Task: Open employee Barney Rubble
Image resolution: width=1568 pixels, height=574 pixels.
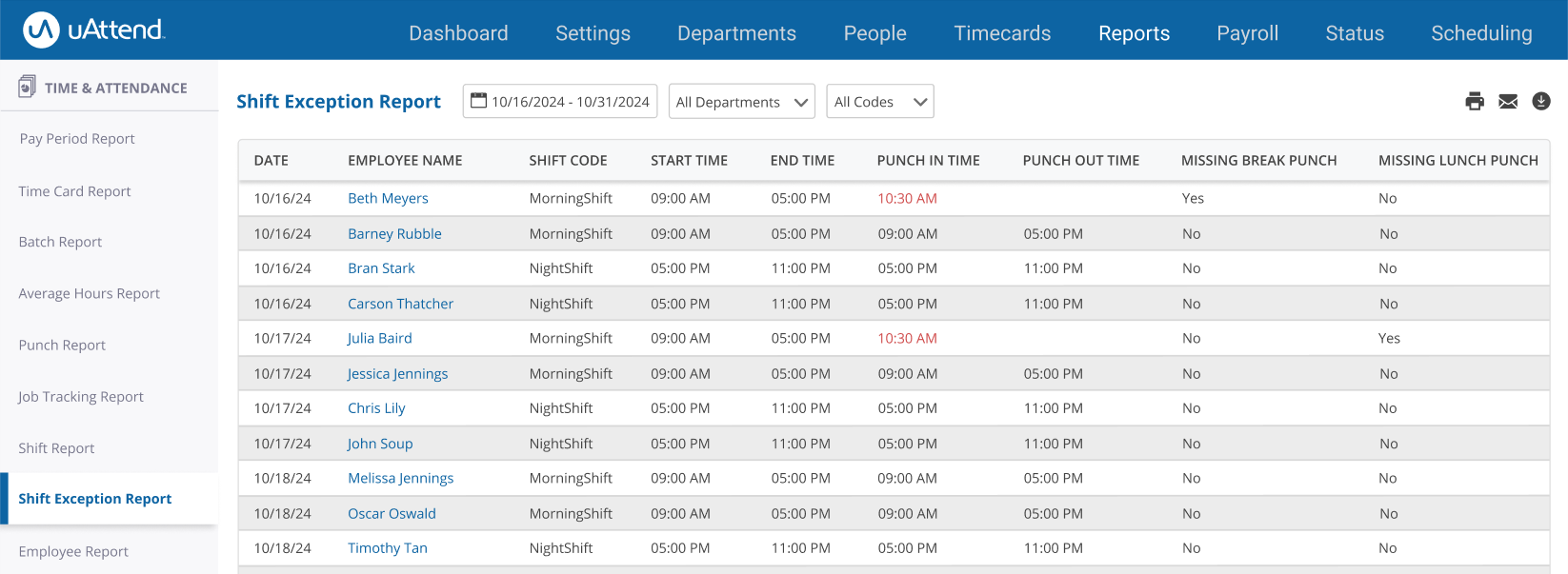Action: pos(394,233)
